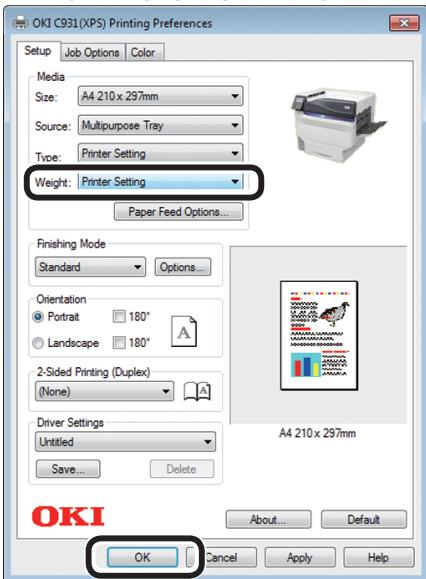Select the Setup tab
Image resolution: width=426 pixels, height=579 pixels.
click(x=38, y=51)
